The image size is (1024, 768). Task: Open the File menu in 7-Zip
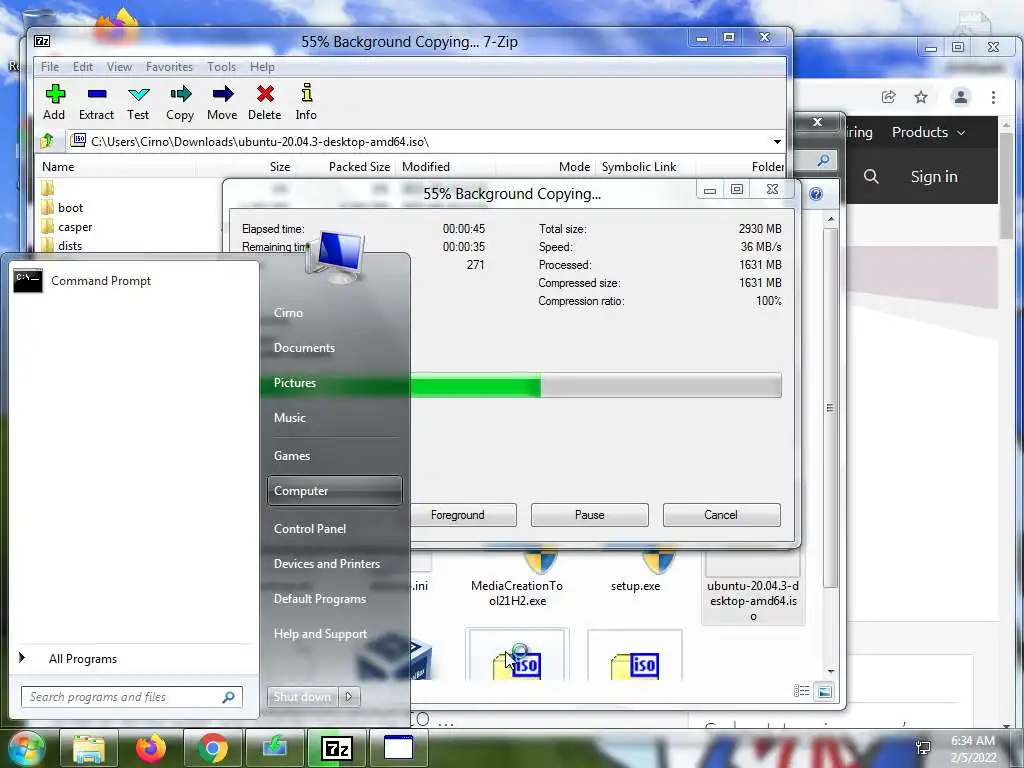click(x=50, y=67)
